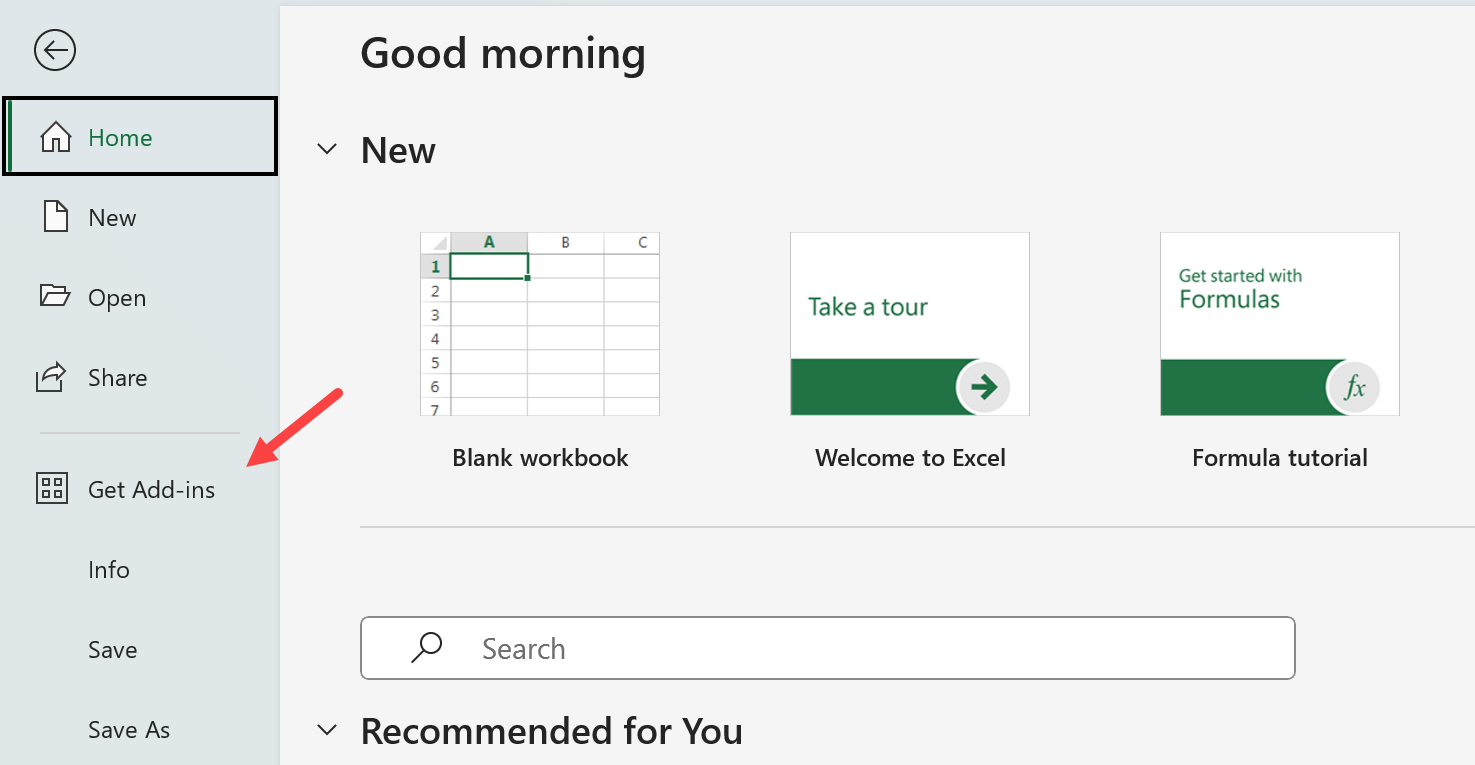Click the search magnifier icon
The height and width of the screenshot is (765, 1475).
[x=427, y=648]
